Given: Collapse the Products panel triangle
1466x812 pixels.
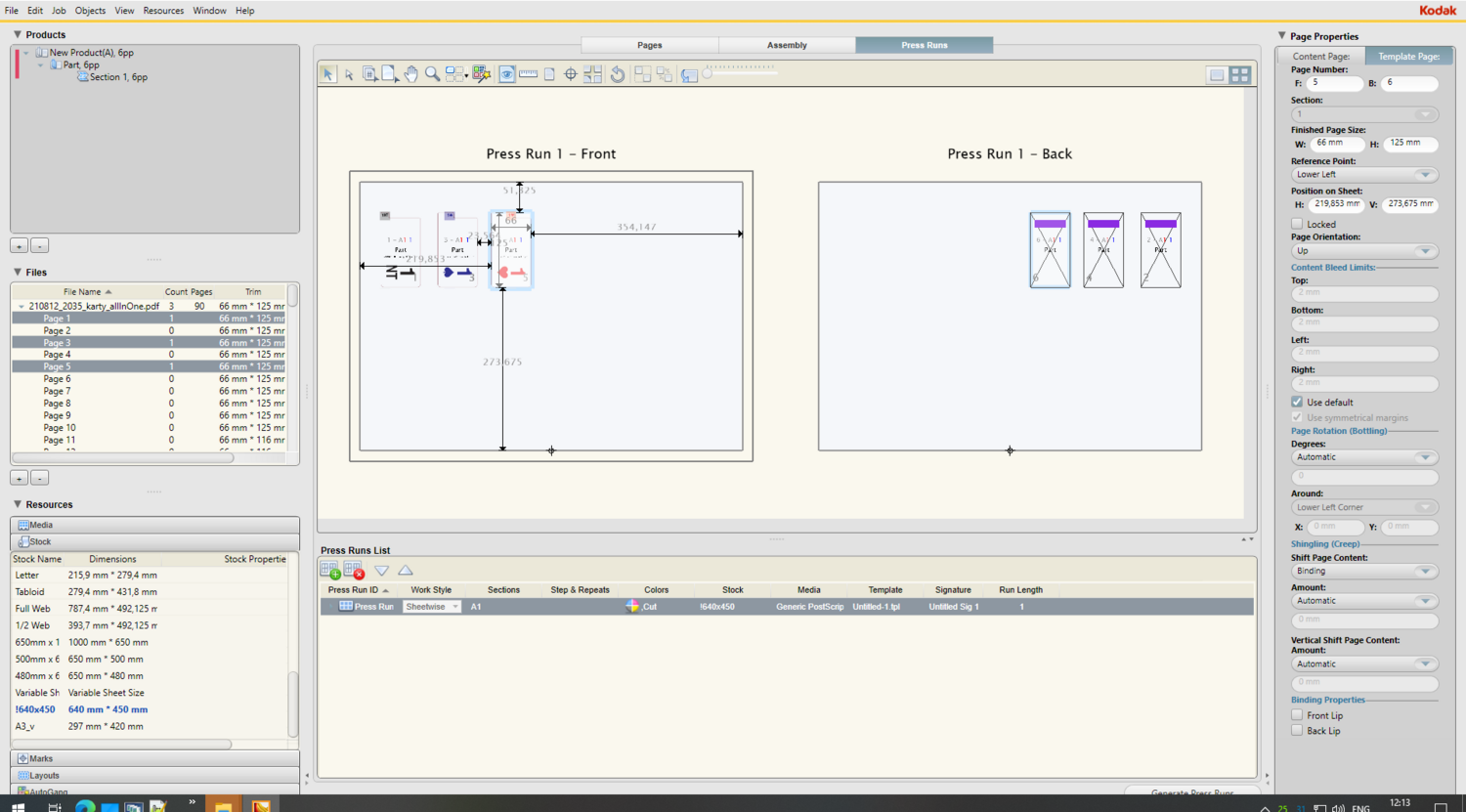Looking at the screenshot, I should click(x=17, y=34).
